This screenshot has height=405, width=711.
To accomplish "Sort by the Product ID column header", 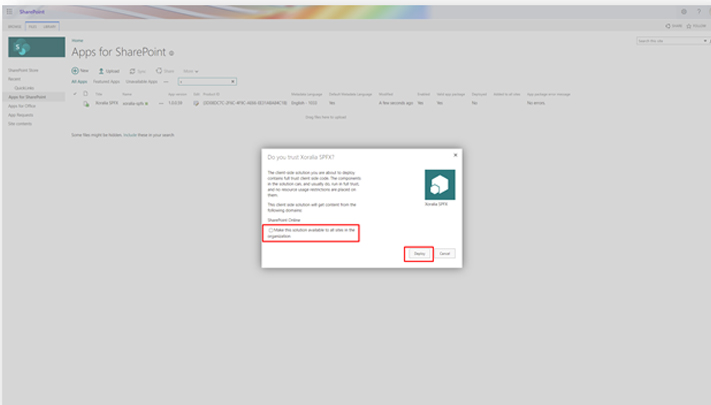I will (x=211, y=94).
